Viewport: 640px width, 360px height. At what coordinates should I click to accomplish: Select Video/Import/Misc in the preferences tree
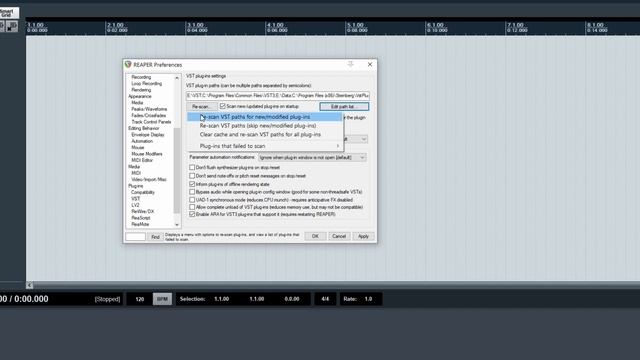(149, 179)
